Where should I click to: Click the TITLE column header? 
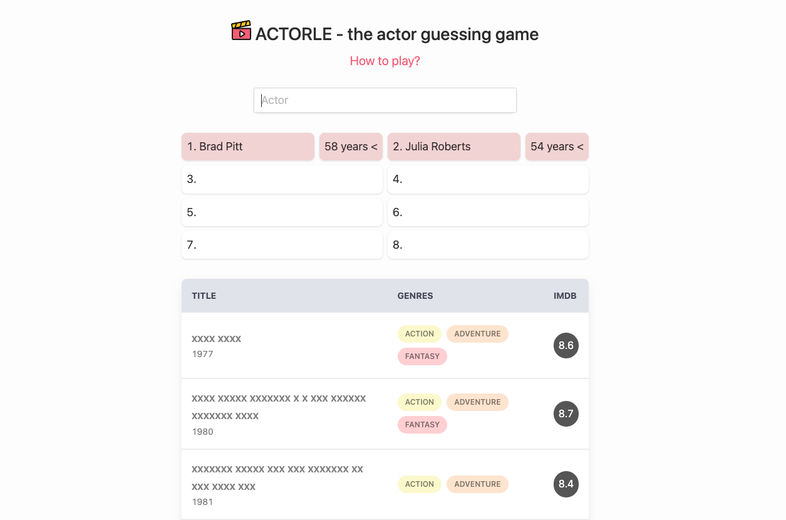204,296
